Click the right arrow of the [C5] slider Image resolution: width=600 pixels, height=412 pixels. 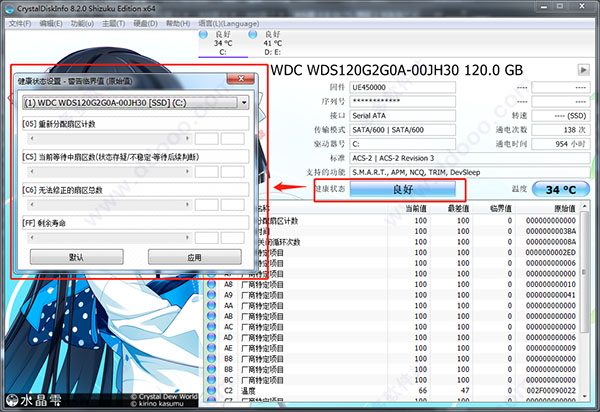[187, 171]
